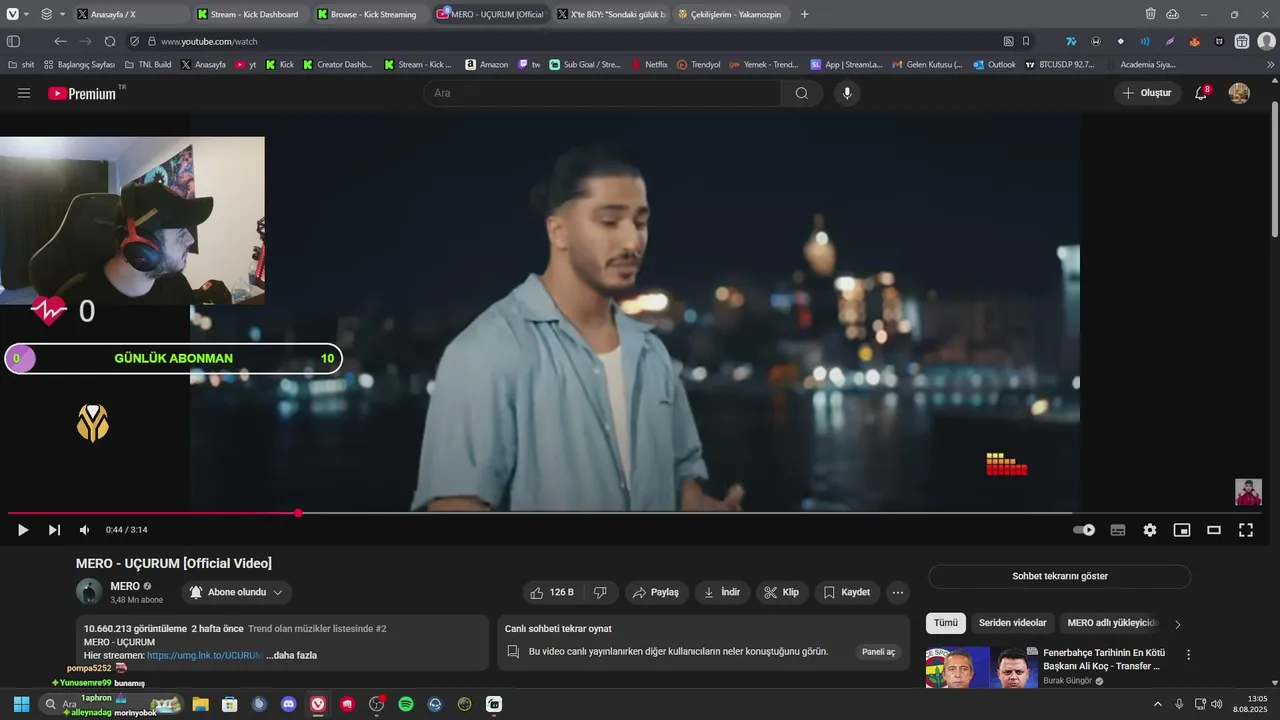Toggle theater mode
The height and width of the screenshot is (720, 1280).
[1214, 530]
